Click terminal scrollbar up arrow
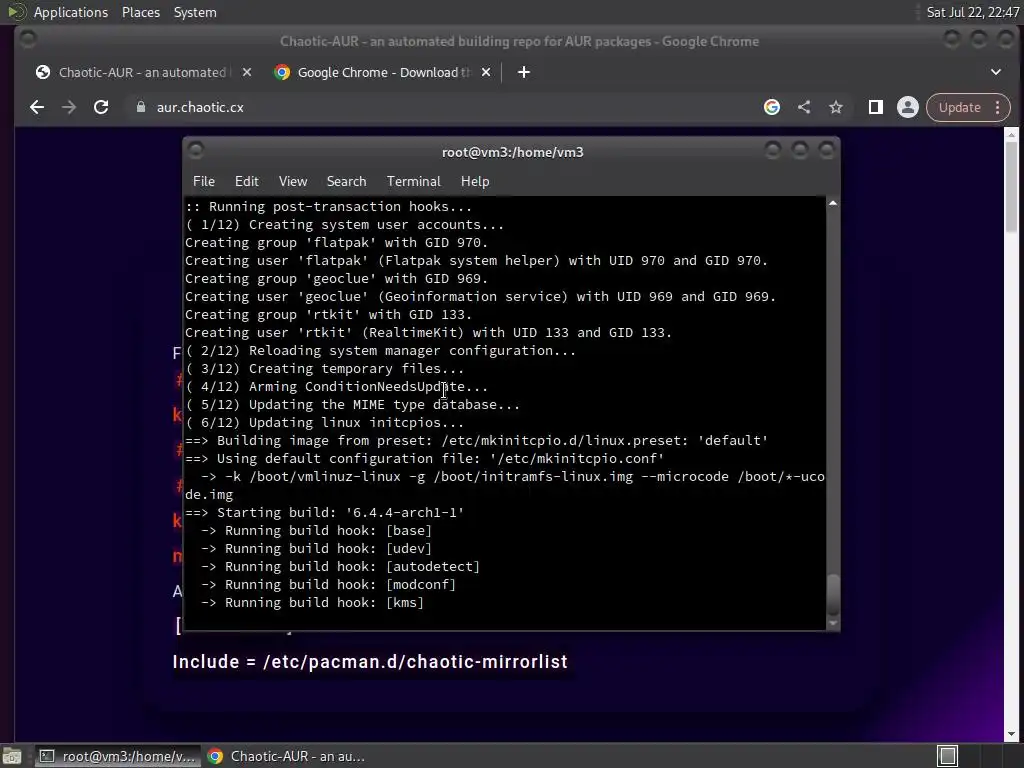This screenshot has height=768, width=1024. 833,203
